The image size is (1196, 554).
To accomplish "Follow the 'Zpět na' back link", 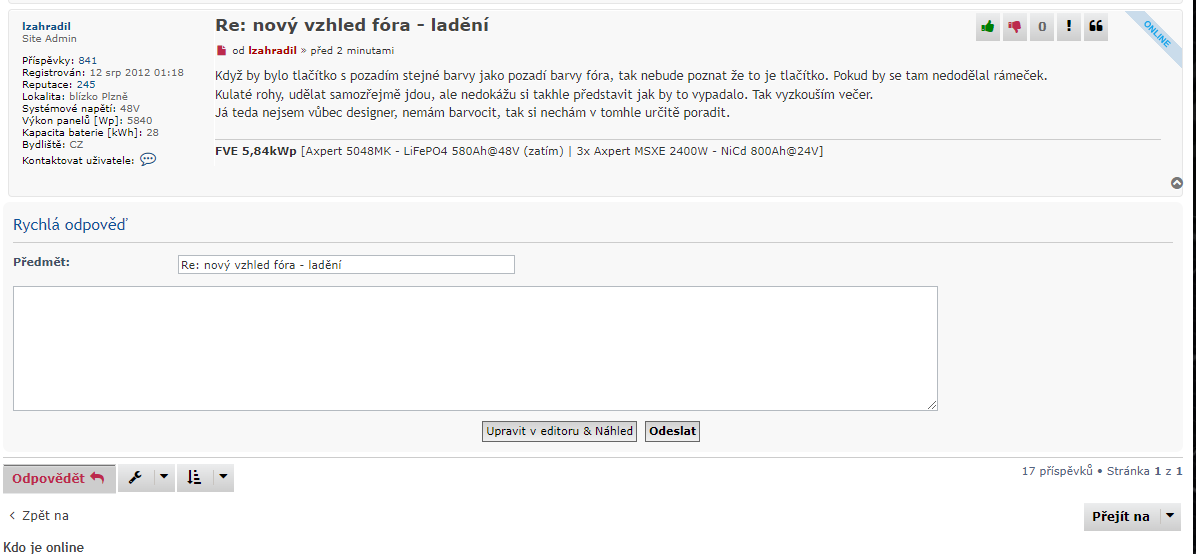I will pyautogui.click(x=39, y=516).
